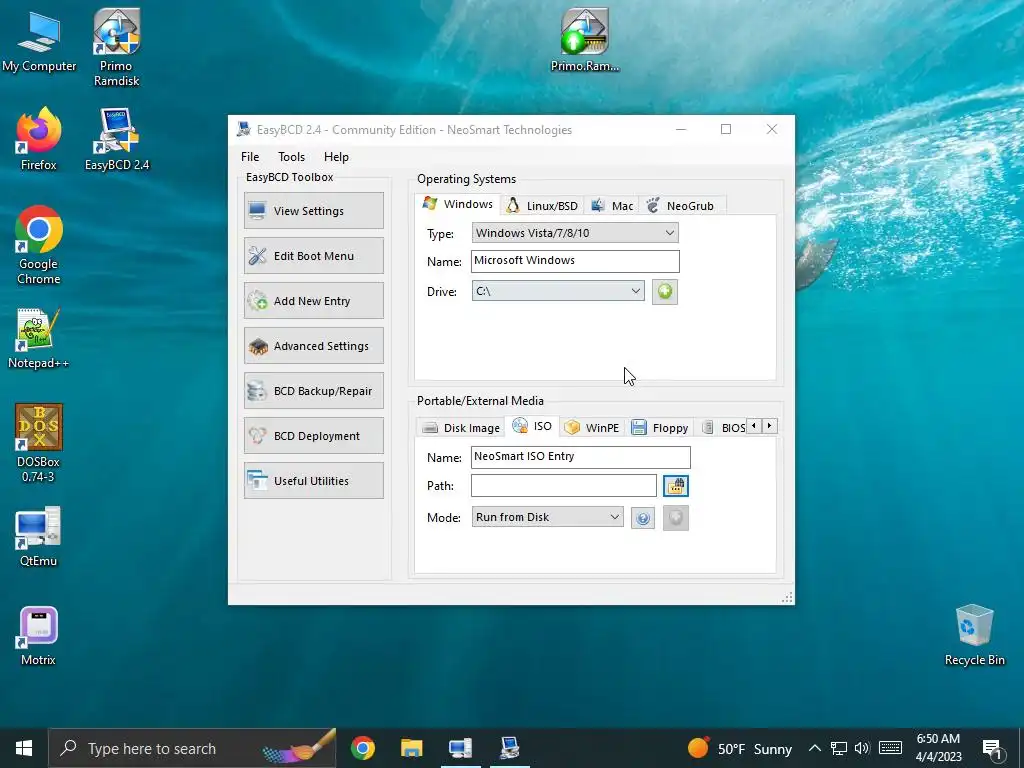Select the Primo Ramdisk desktop shortcut
This screenshot has height=768, width=1024.
[116, 47]
